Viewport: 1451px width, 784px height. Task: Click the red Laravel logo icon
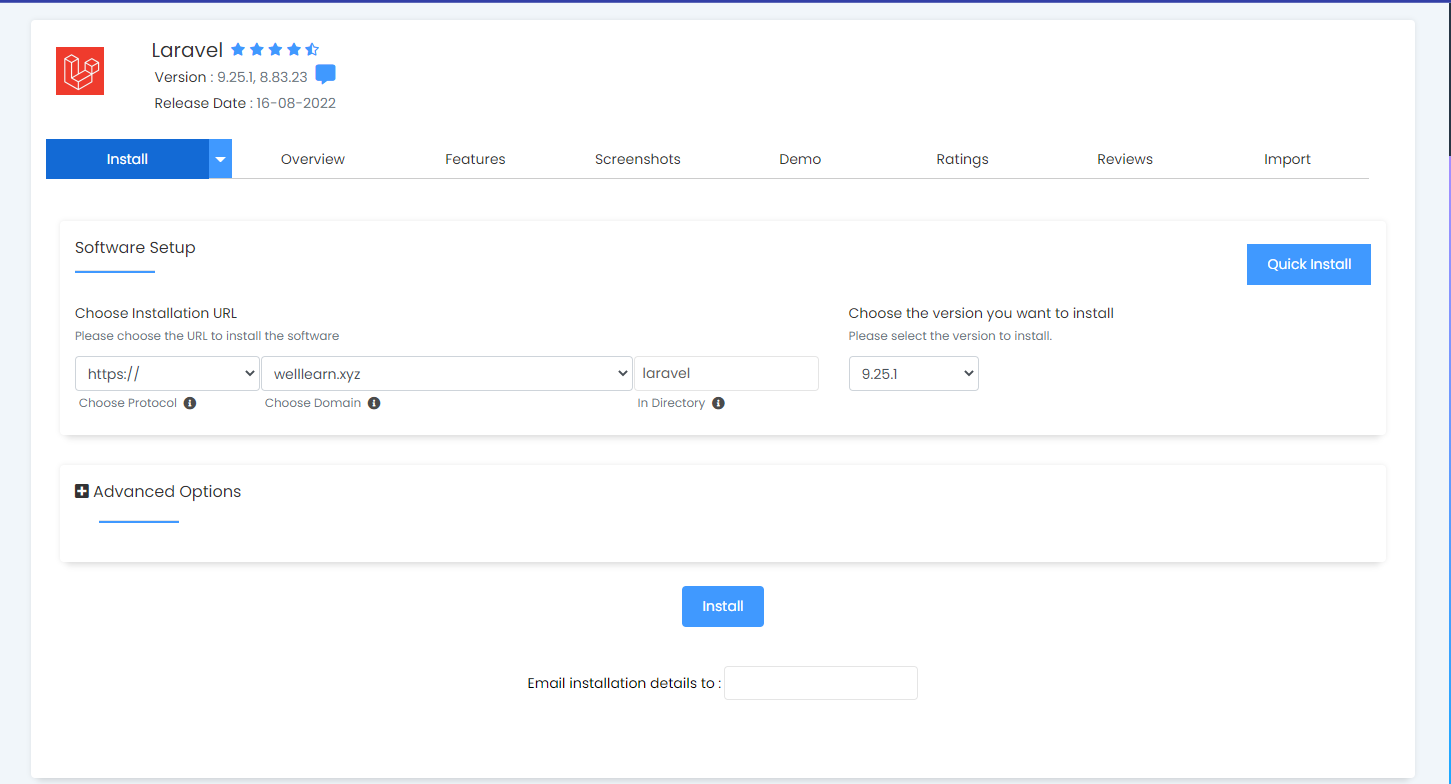coord(80,71)
